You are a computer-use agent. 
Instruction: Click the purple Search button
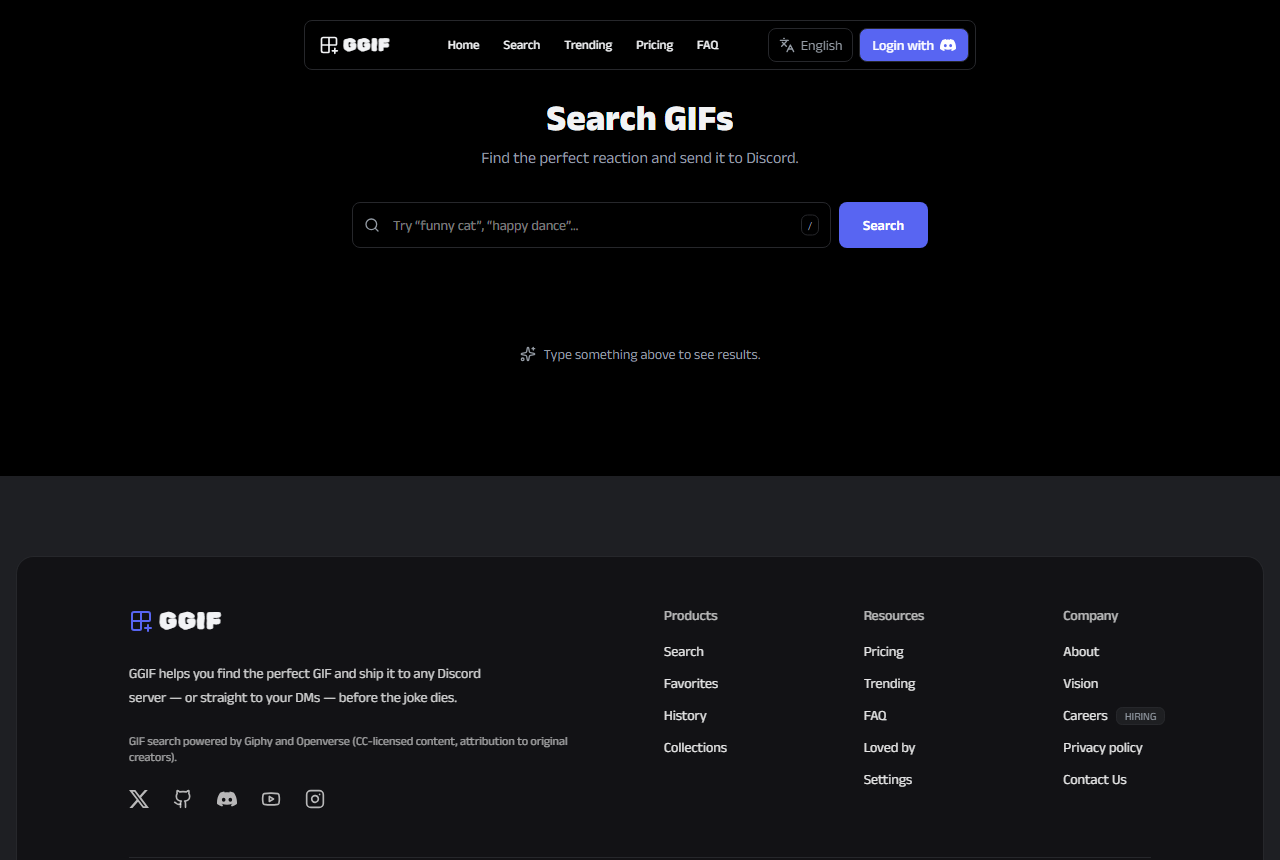883,225
